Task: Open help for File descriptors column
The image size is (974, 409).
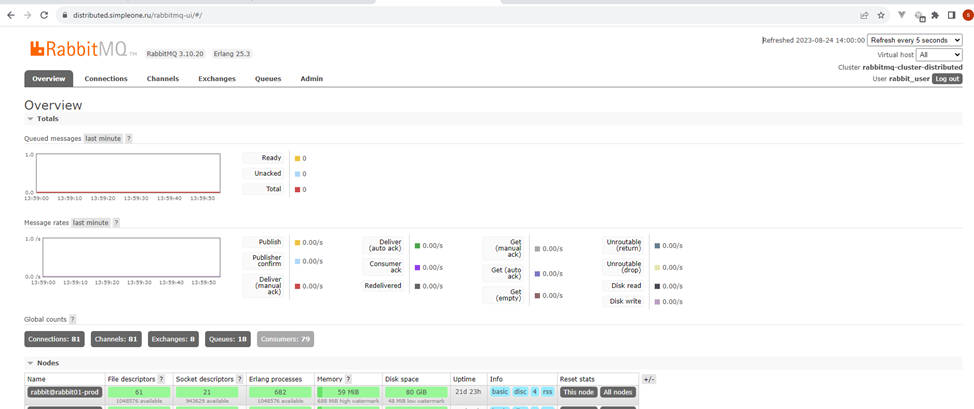Action: tap(161, 380)
